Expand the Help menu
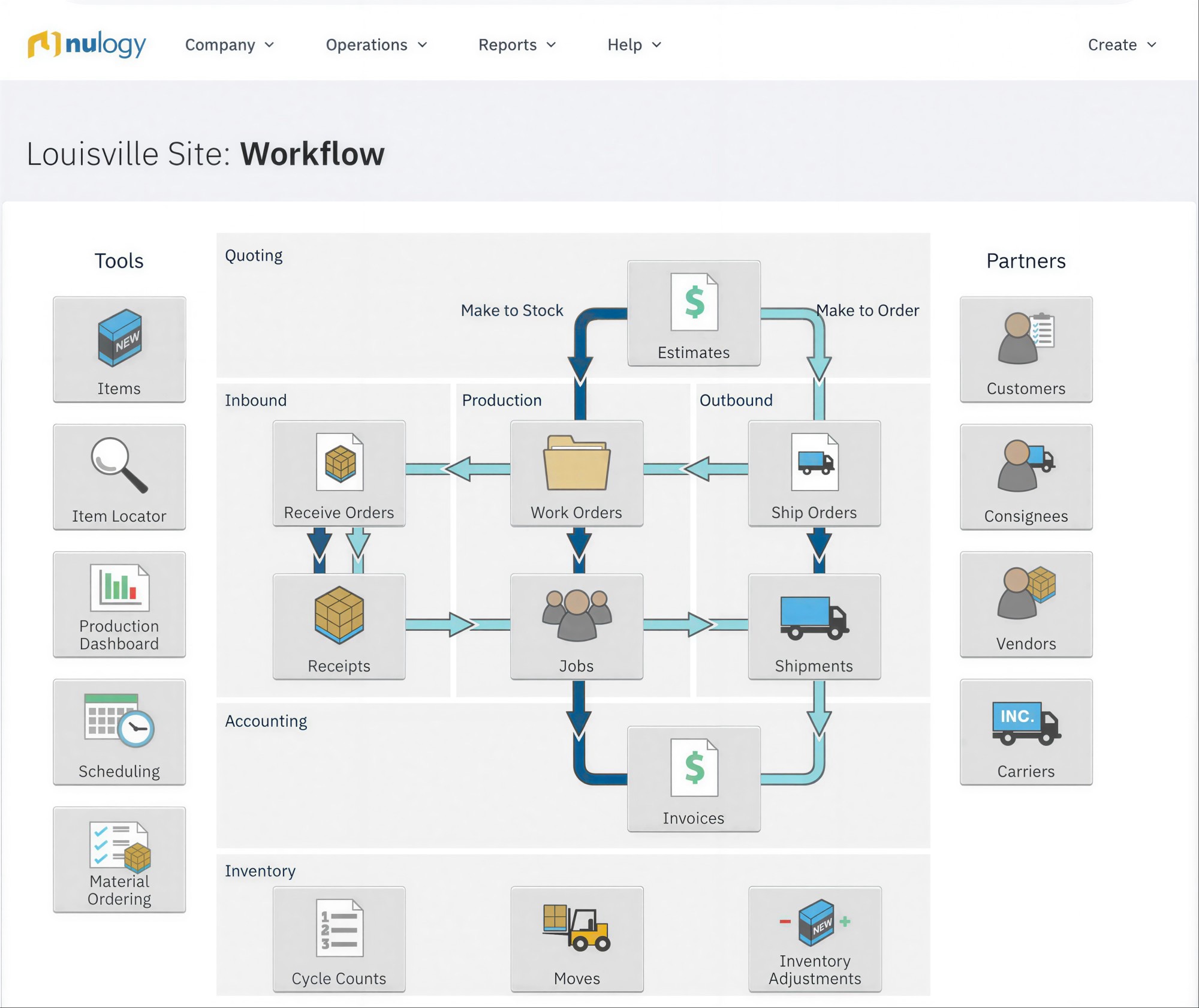Screen dimensions: 1199x1008 [x=634, y=45]
